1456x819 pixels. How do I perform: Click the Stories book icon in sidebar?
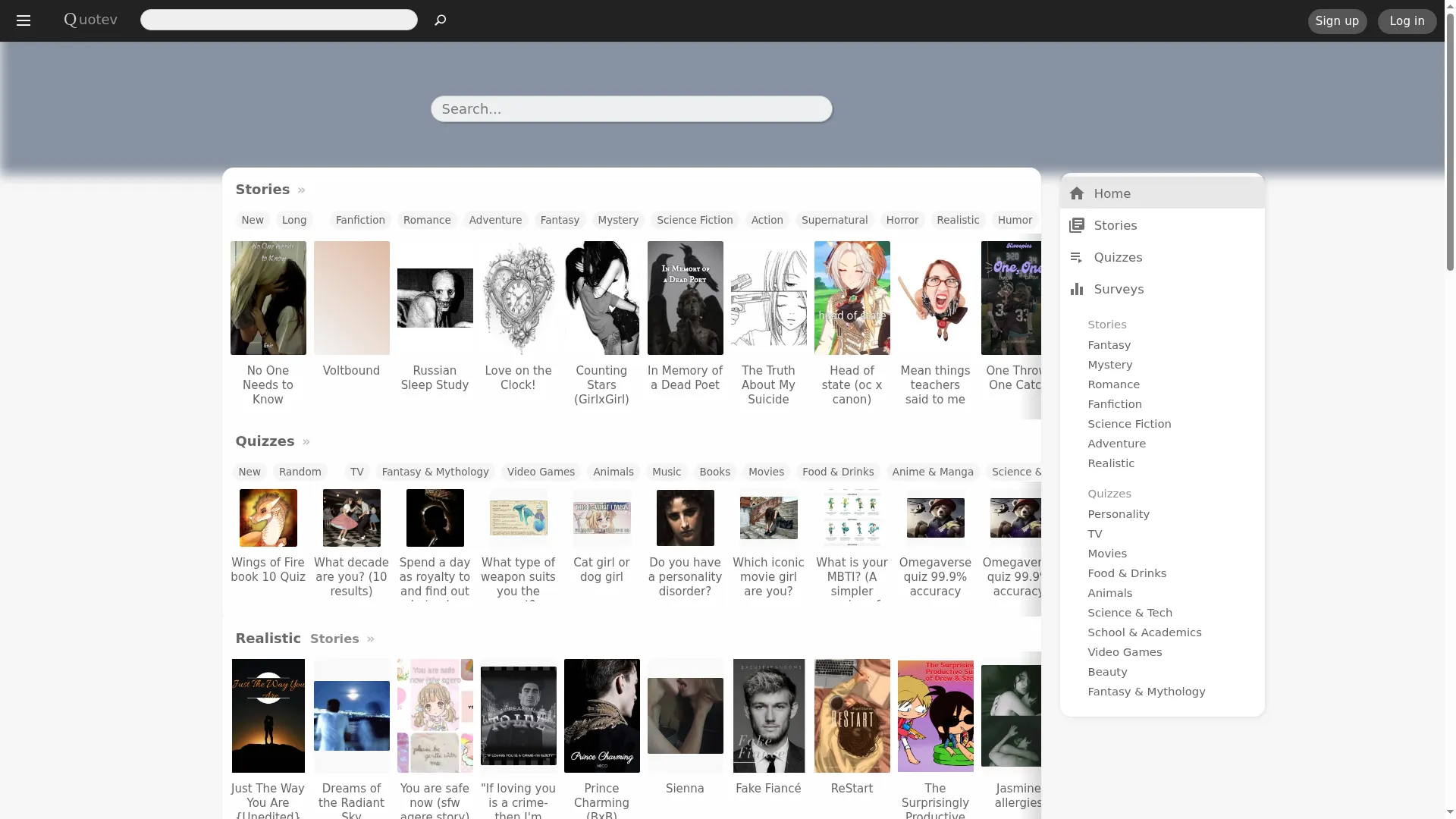click(1077, 225)
